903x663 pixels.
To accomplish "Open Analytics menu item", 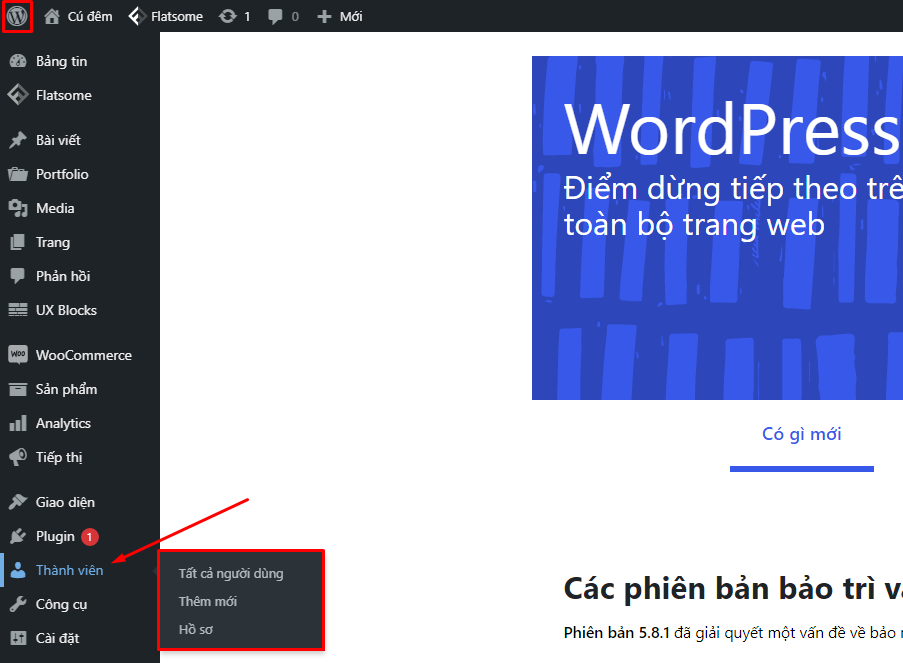I will [63, 423].
